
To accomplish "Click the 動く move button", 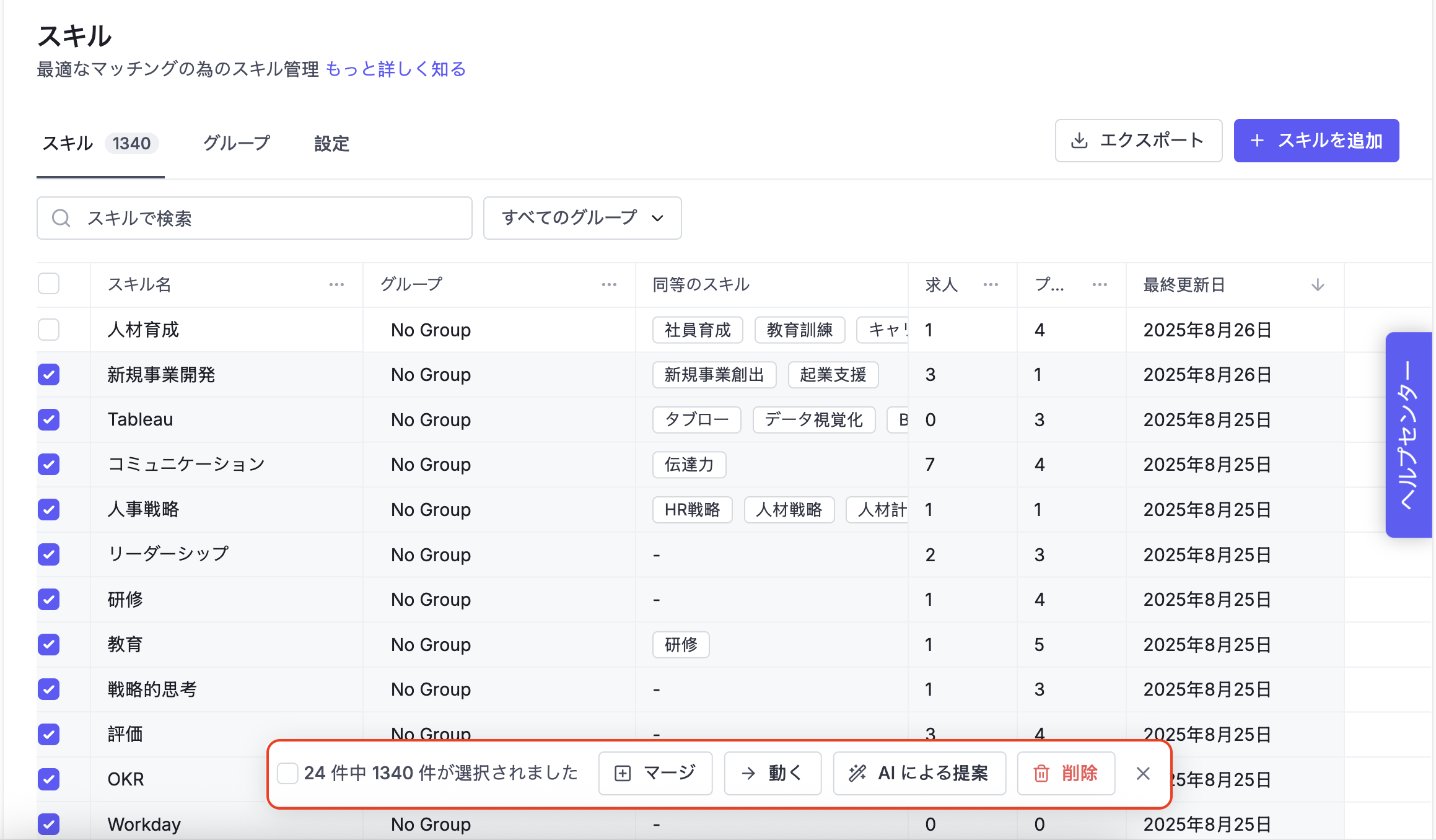I will (x=772, y=773).
